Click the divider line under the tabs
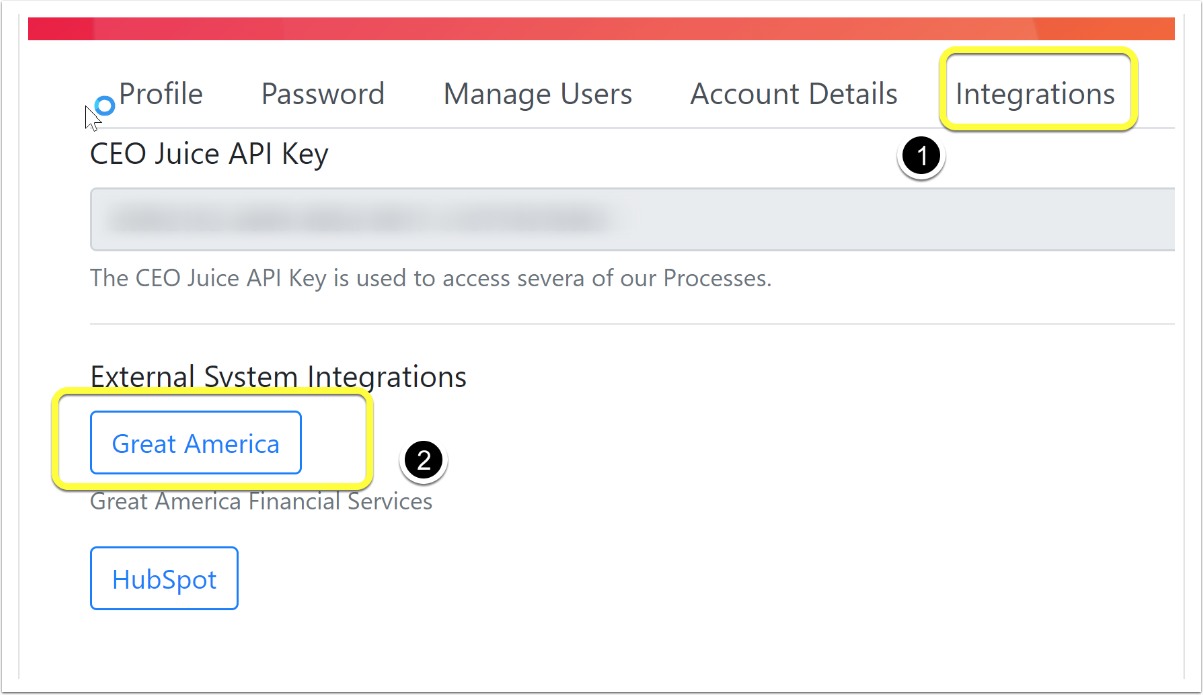1203x695 pixels. (632, 128)
